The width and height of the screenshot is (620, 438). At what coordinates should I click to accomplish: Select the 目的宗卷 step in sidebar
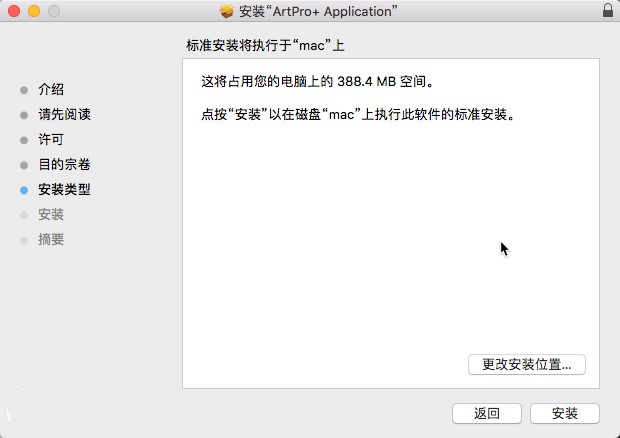point(64,164)
